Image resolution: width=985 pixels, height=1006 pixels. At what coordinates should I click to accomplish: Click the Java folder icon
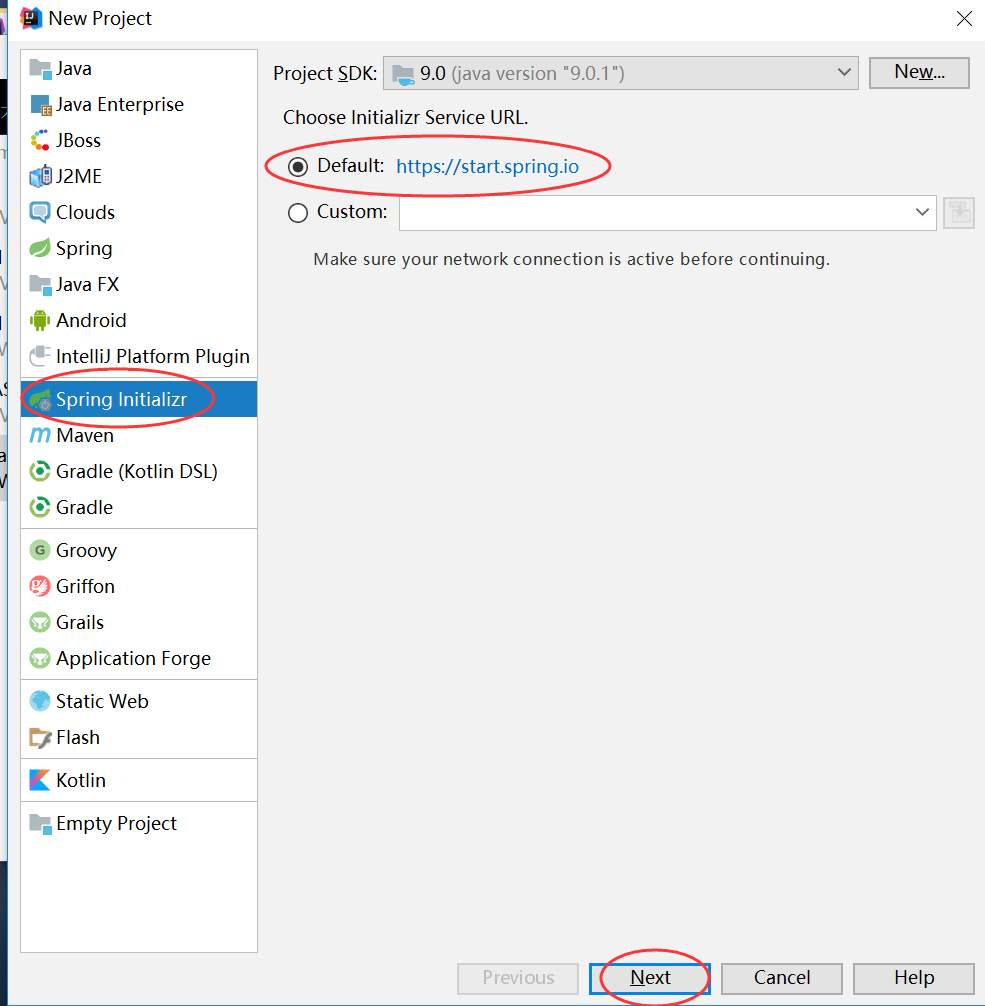pyautogui.click(x=40, y=69)
